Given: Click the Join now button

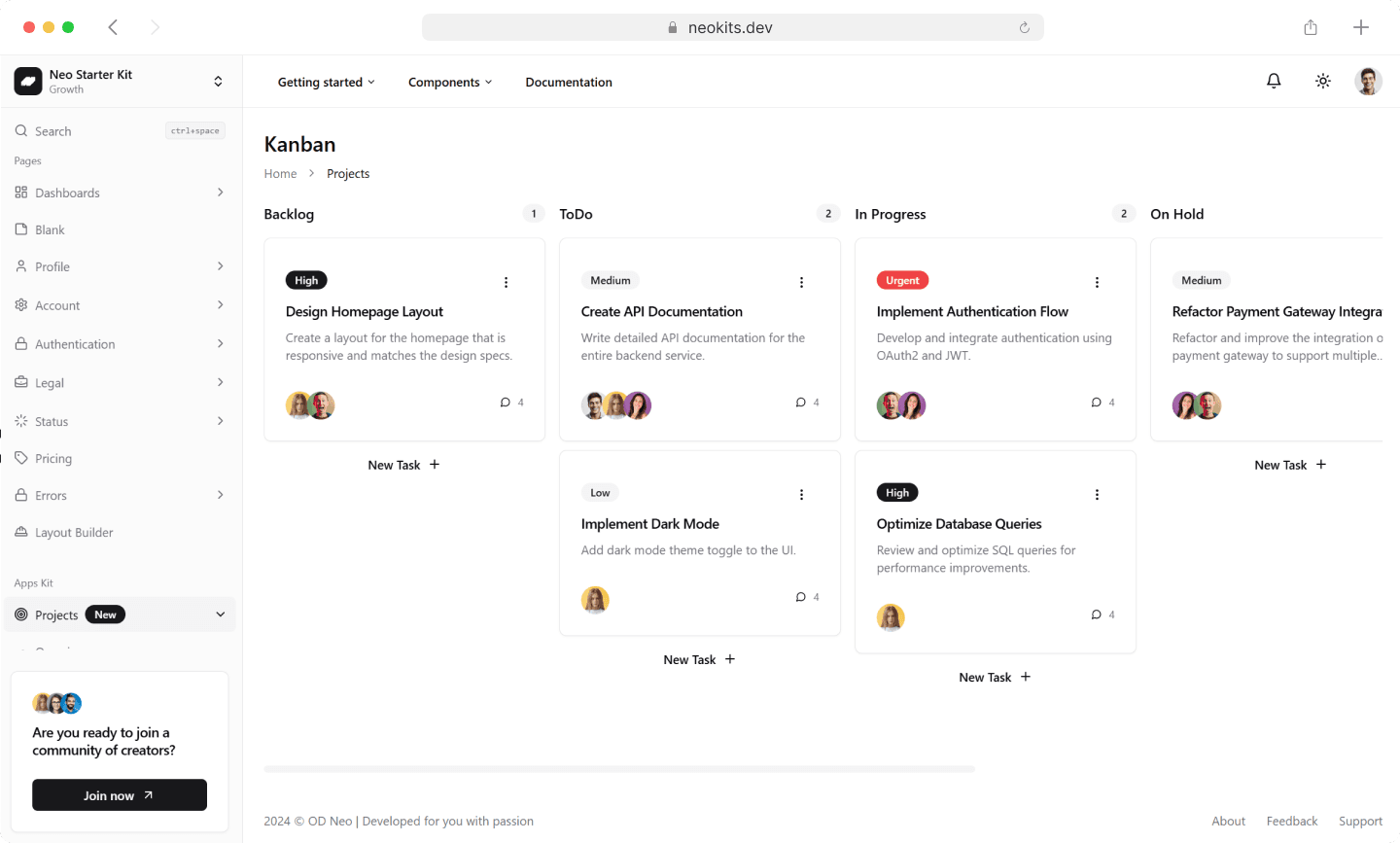Looking at the screenshot, I should tap(120, 794).
